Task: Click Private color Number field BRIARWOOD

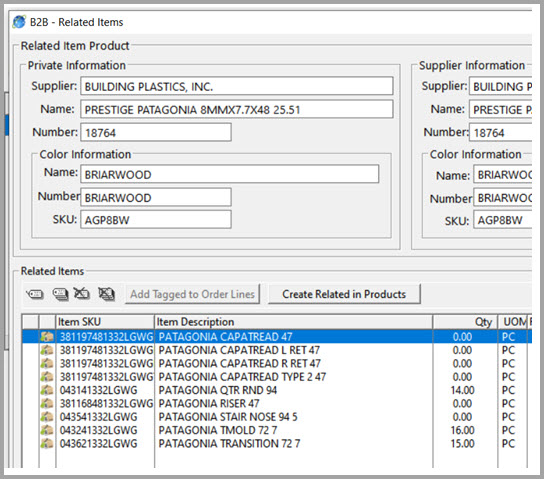Action: (156, 197)
